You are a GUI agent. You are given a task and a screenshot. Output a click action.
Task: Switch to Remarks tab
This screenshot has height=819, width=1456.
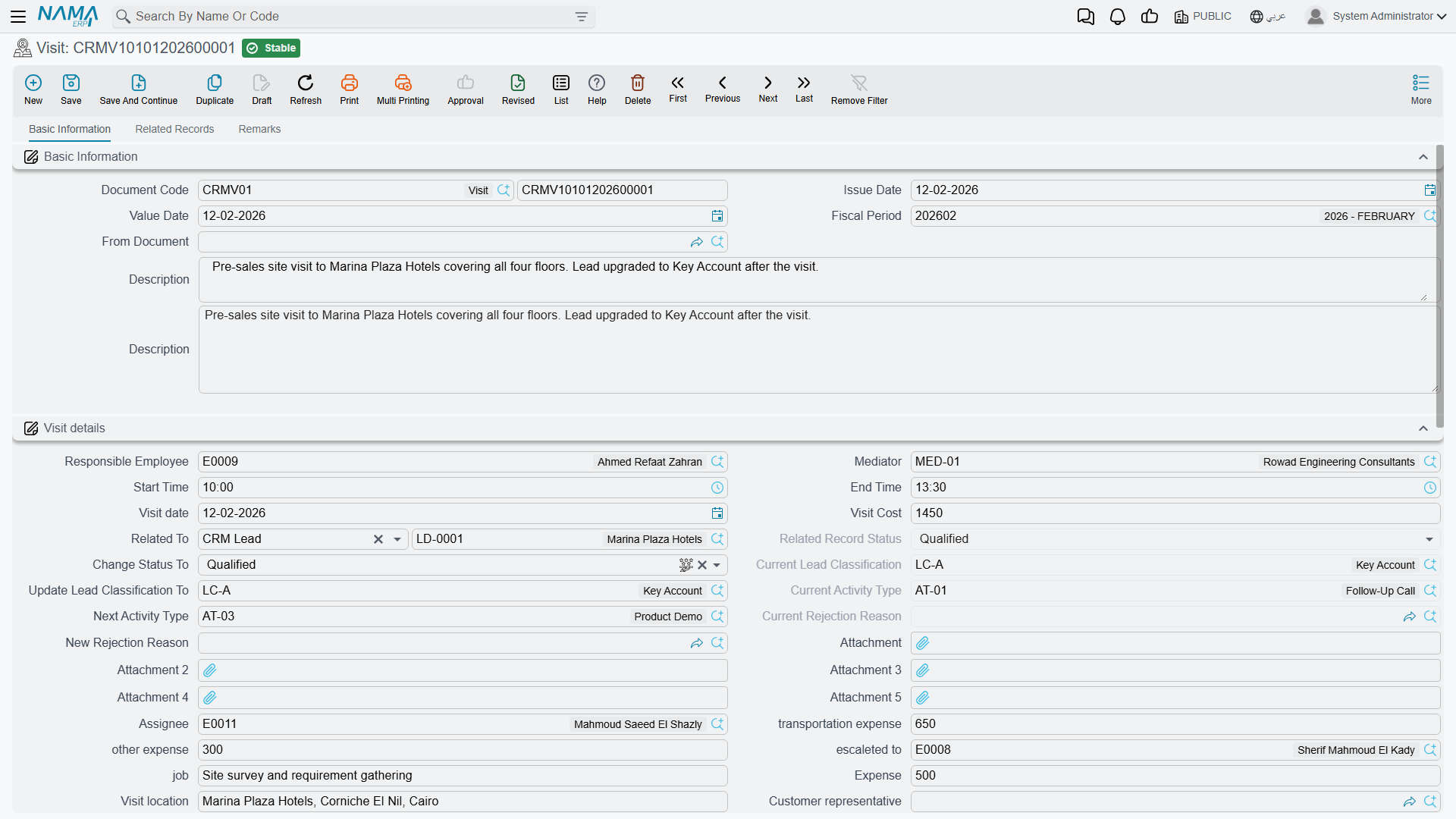(259, 129)
